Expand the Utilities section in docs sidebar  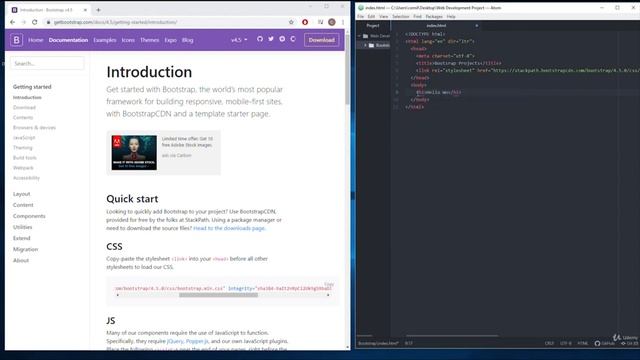(x=22, y=227)
